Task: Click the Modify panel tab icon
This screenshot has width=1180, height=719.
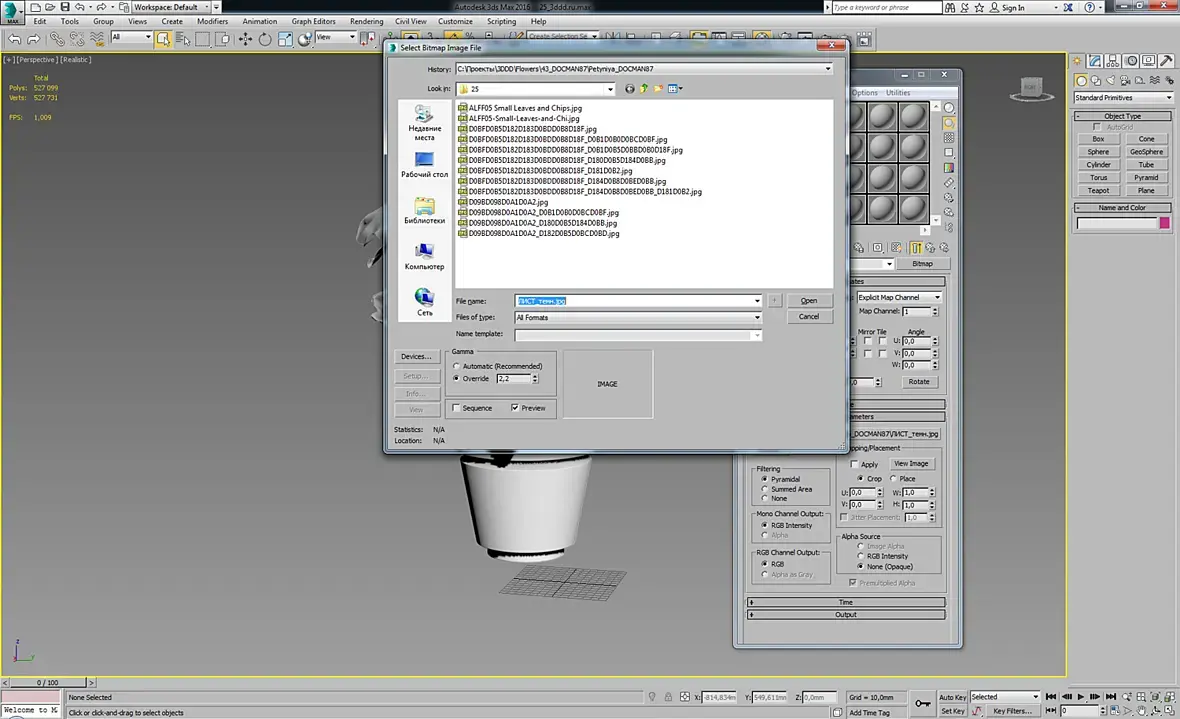Action: tap(1096, 62)
